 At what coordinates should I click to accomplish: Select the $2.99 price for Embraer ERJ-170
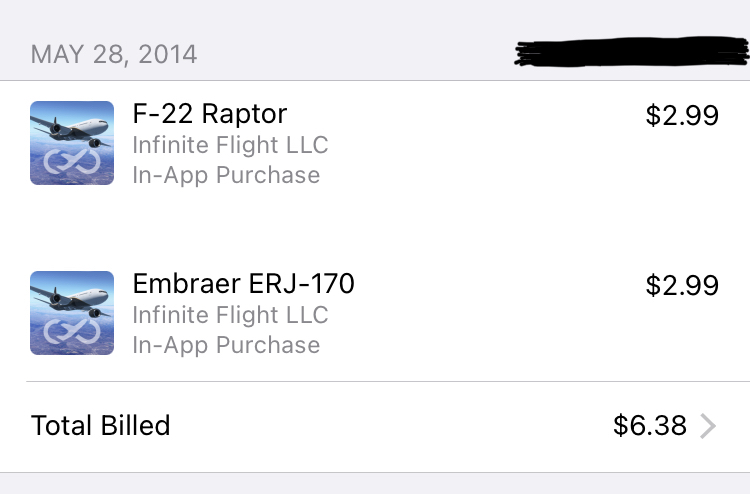point(682,286)
